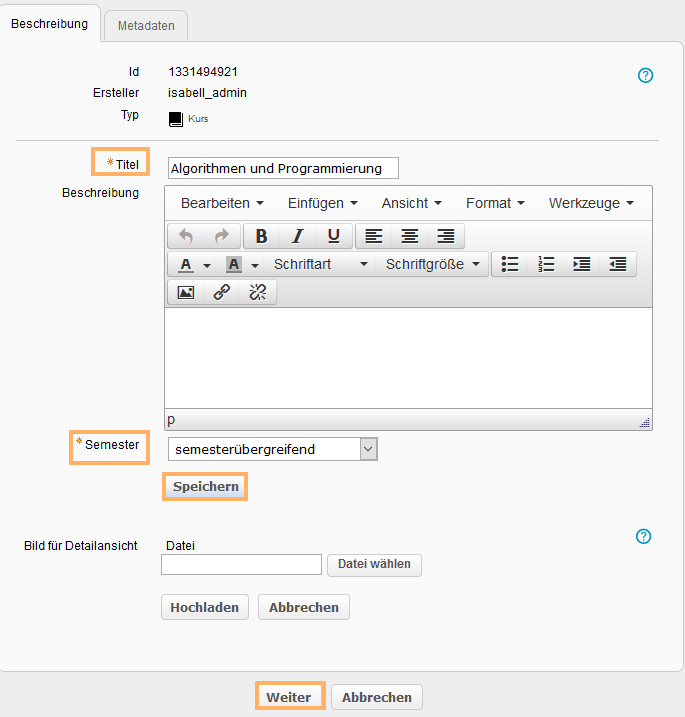This screenshot has height=717, width=685.
Task: Click the underline formatting icon
Action: 334,236
